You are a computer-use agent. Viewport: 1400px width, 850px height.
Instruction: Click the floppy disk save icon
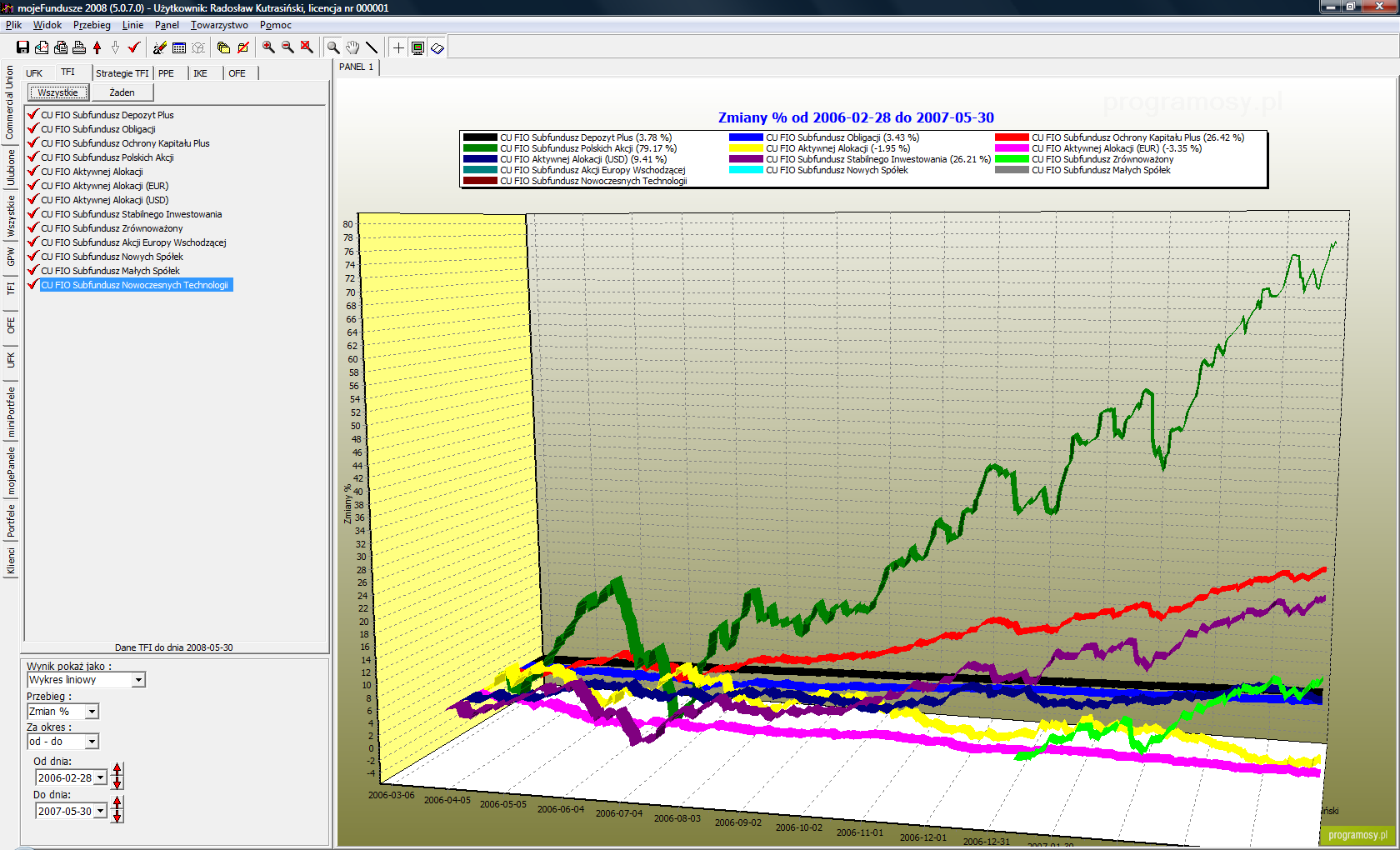pyautogui.click(x=22, y=47)
